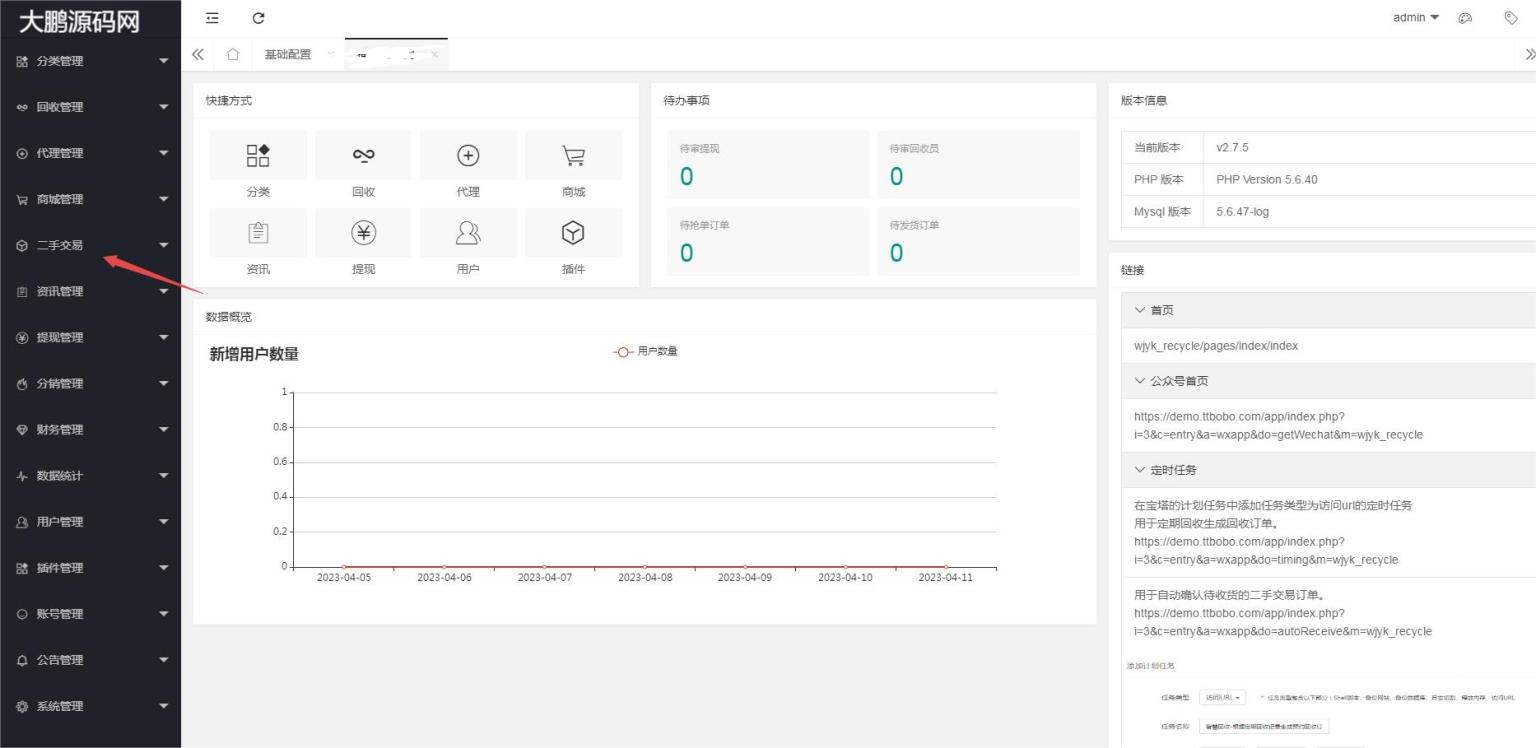Switch to the 基础配置 tab

(288, 54)
